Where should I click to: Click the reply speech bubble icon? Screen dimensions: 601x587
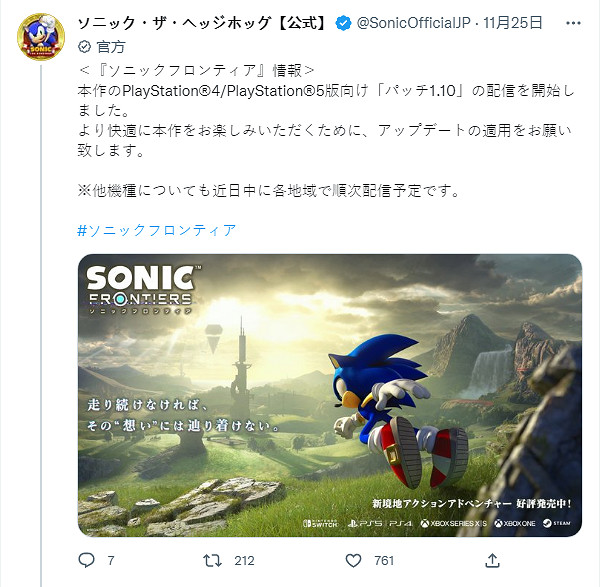pos(86,561)
